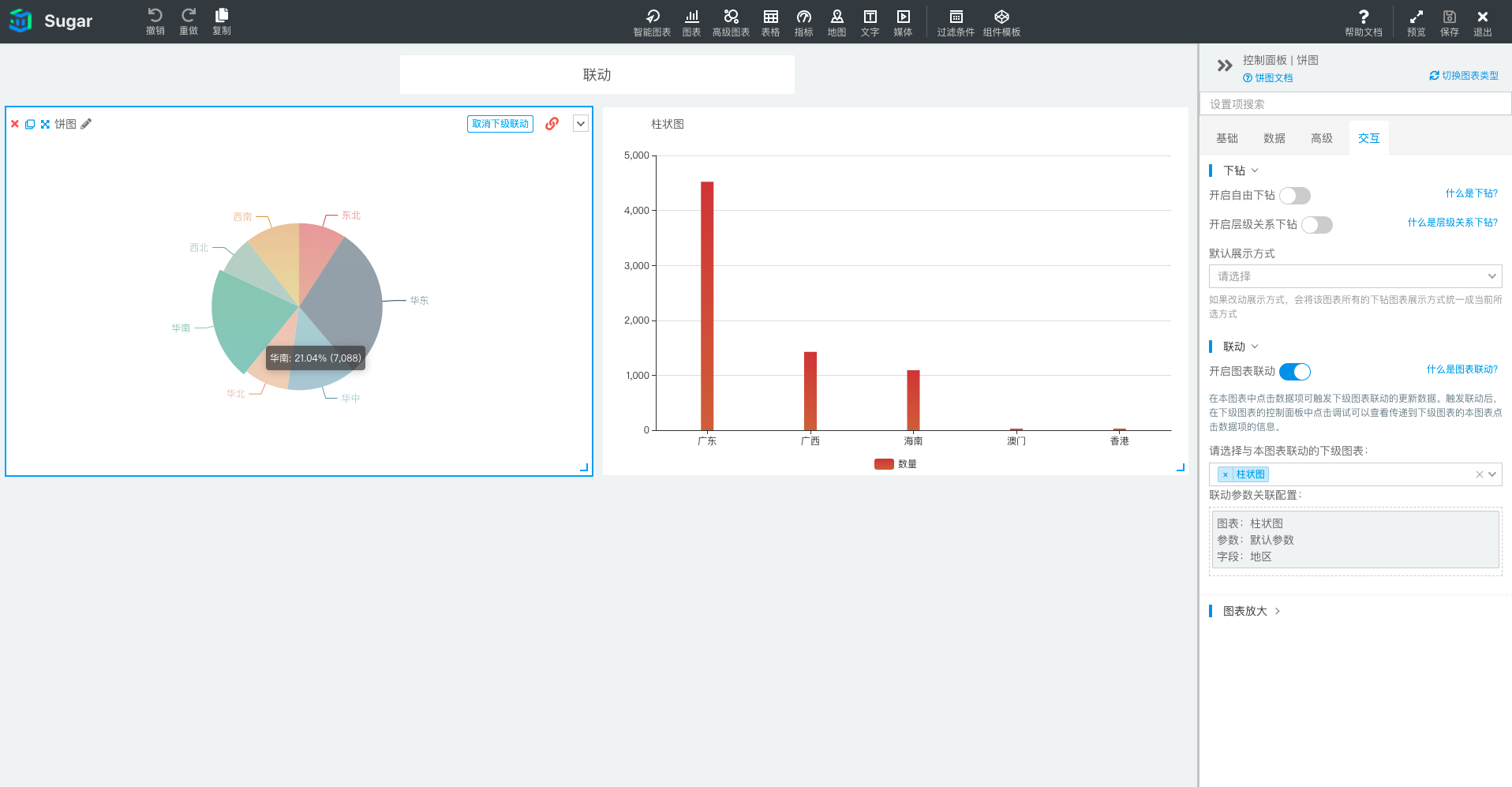
Task: Click the 西南 pie slice label
Action: click(242, 217)
